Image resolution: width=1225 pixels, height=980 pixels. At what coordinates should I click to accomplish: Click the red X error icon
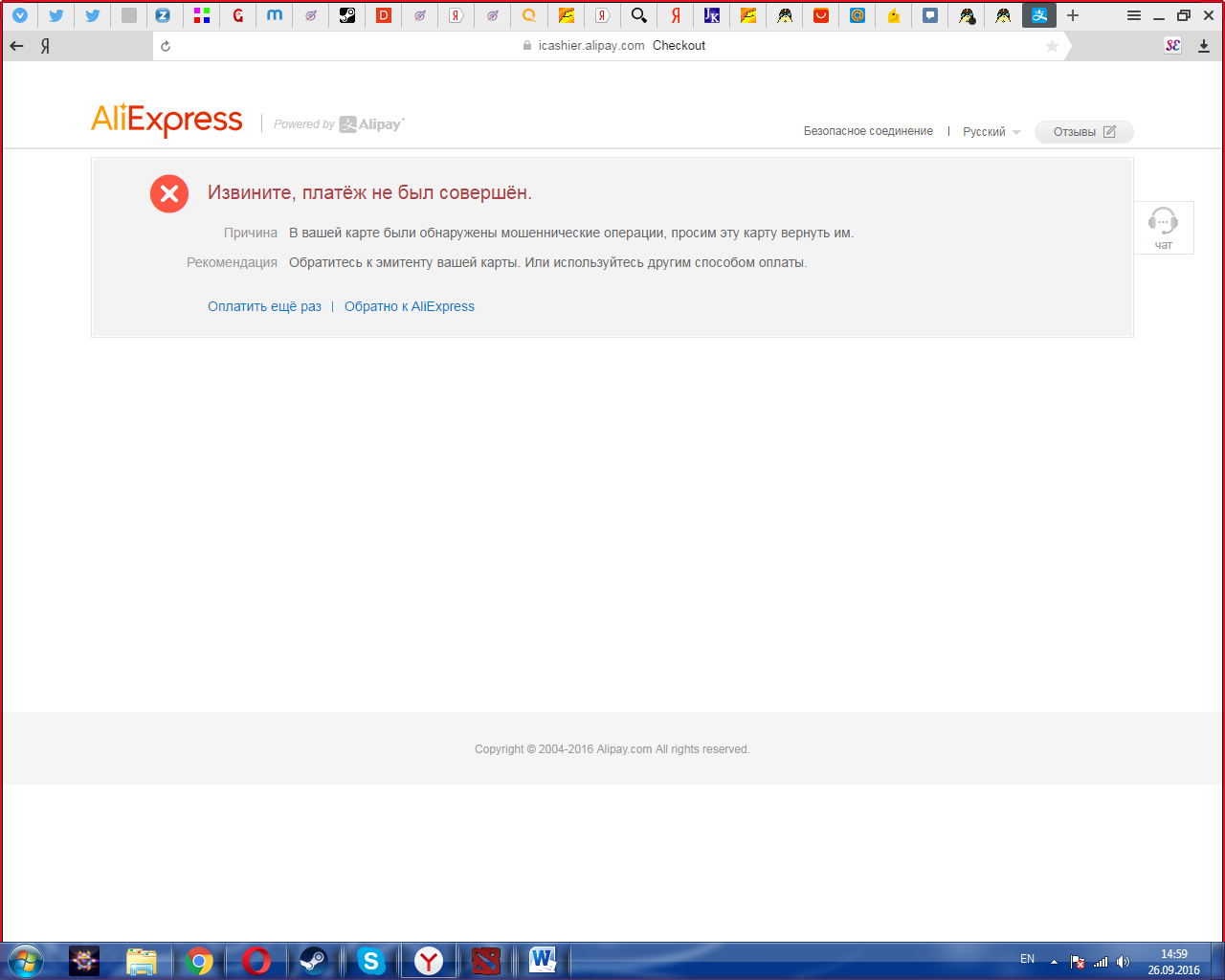point(169,193)
